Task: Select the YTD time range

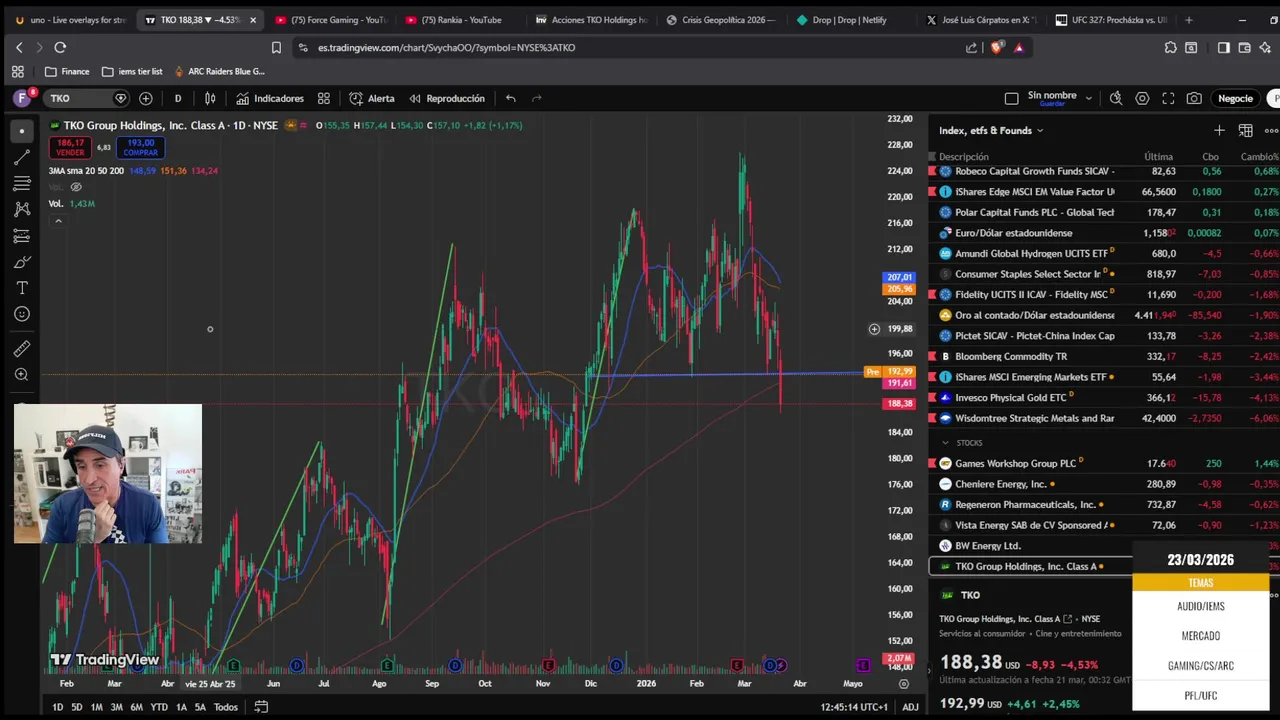Action: 159,707
